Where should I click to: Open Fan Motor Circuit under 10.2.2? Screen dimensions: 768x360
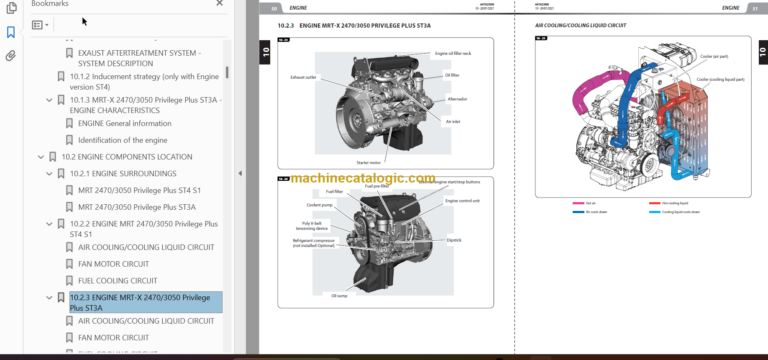[114, 264]
